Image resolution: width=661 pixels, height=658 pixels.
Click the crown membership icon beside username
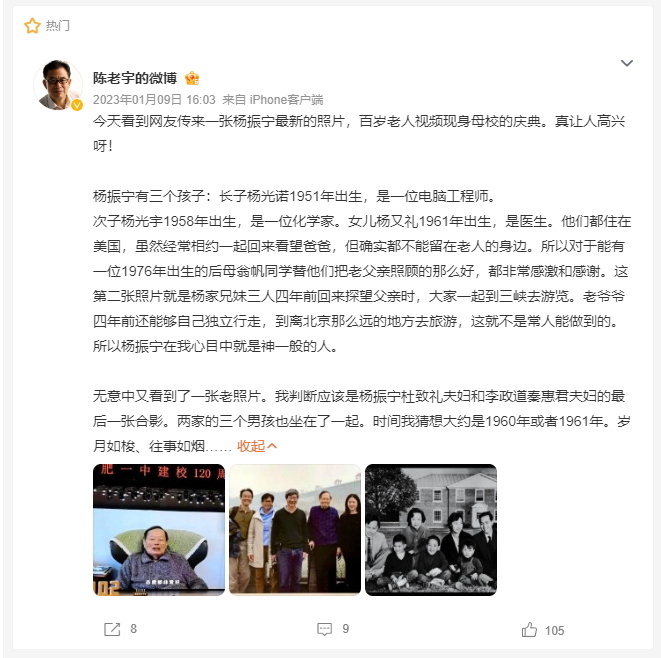pyautogui.click(x=192, y=78)
